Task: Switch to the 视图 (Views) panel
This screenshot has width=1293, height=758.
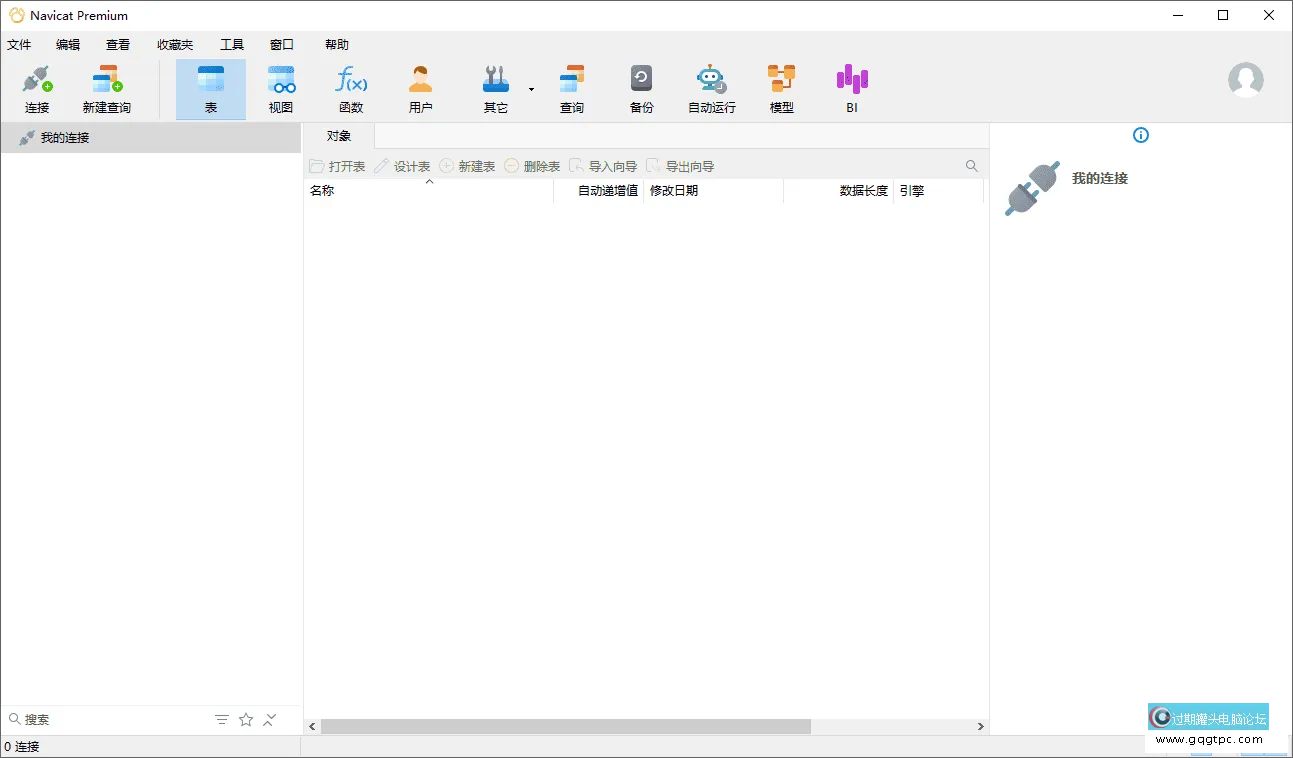Action: tap(281, 88)
